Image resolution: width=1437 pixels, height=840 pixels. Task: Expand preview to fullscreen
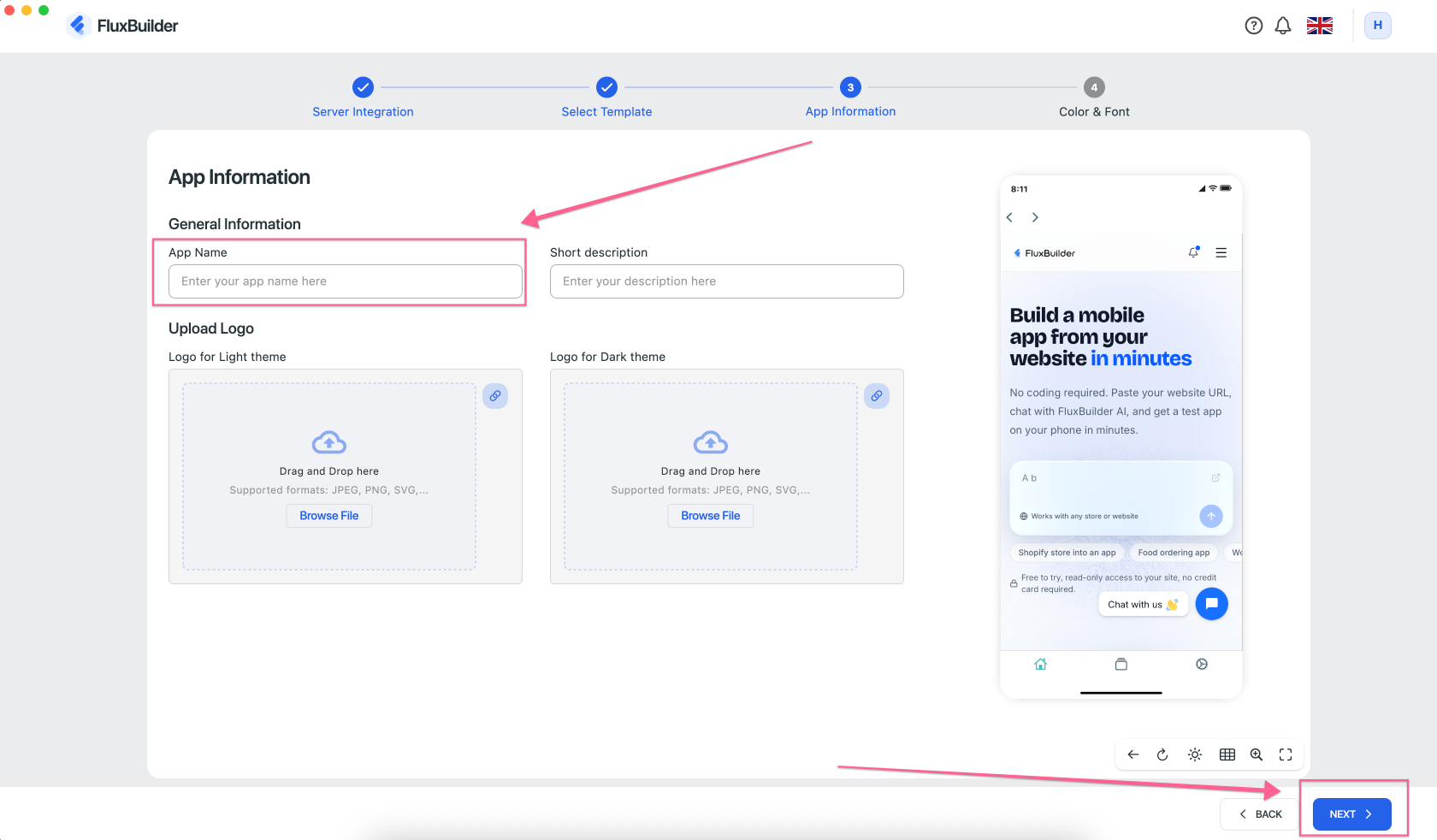(x=1286, y=754)
